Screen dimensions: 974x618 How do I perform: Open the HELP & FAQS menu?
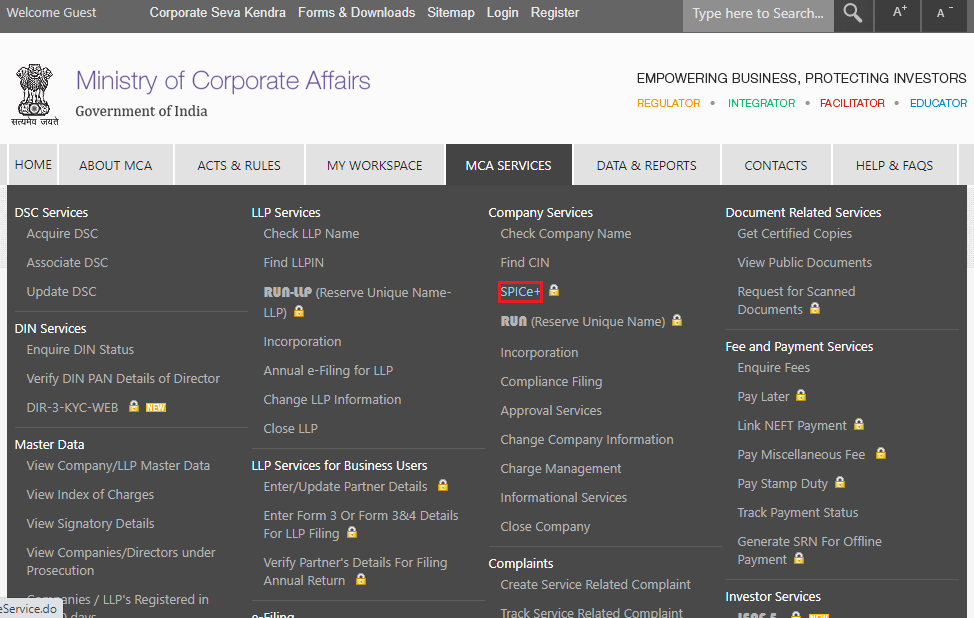(x=894, y=165)
